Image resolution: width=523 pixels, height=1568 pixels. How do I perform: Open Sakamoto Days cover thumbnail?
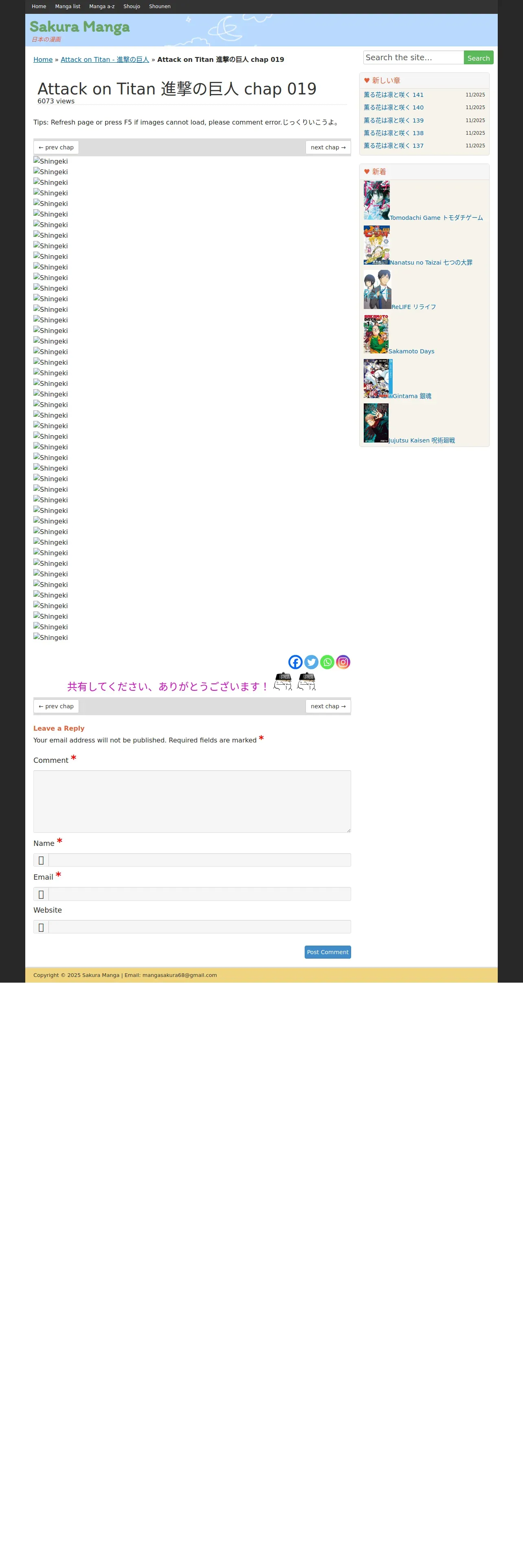(376, 334)
